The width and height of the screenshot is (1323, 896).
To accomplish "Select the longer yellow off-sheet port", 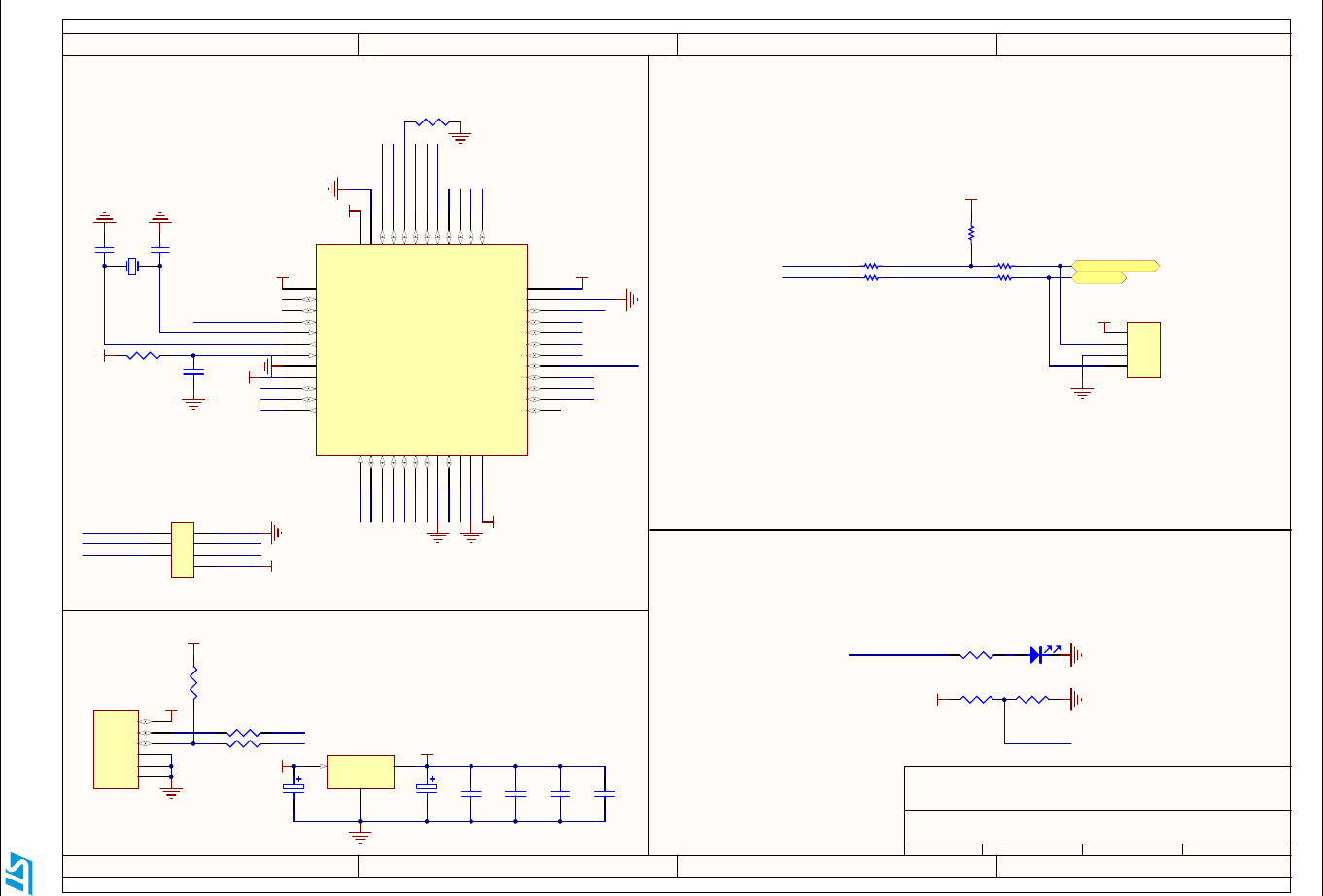I will pyautogui.click(x=1117, y=265).
